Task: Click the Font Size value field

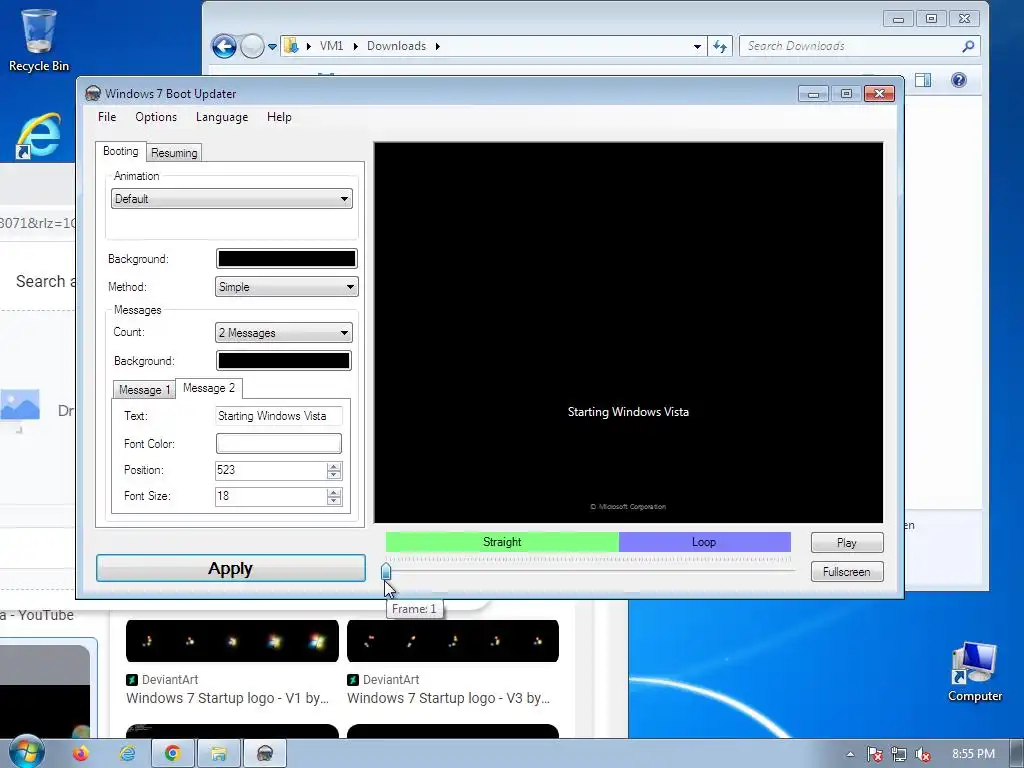Action: pyautogui.click(x=270, y=496)
